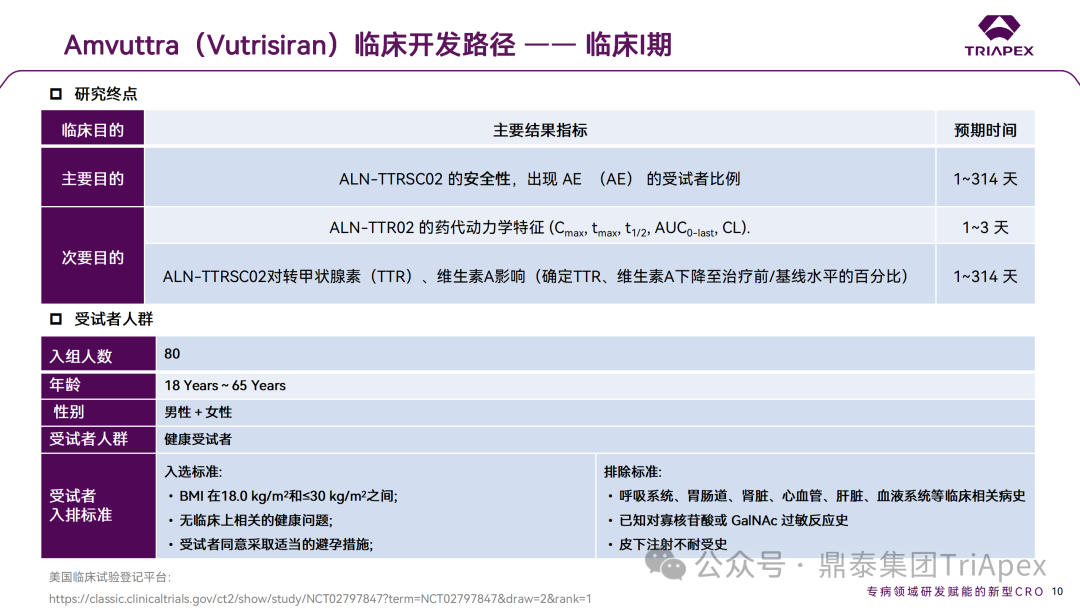The height and width of the screenshot is (608, 1080).
Task: Click the 转甲状腺素（TTR）、维生素A影响 cell
Action: [x=540, y=275]
